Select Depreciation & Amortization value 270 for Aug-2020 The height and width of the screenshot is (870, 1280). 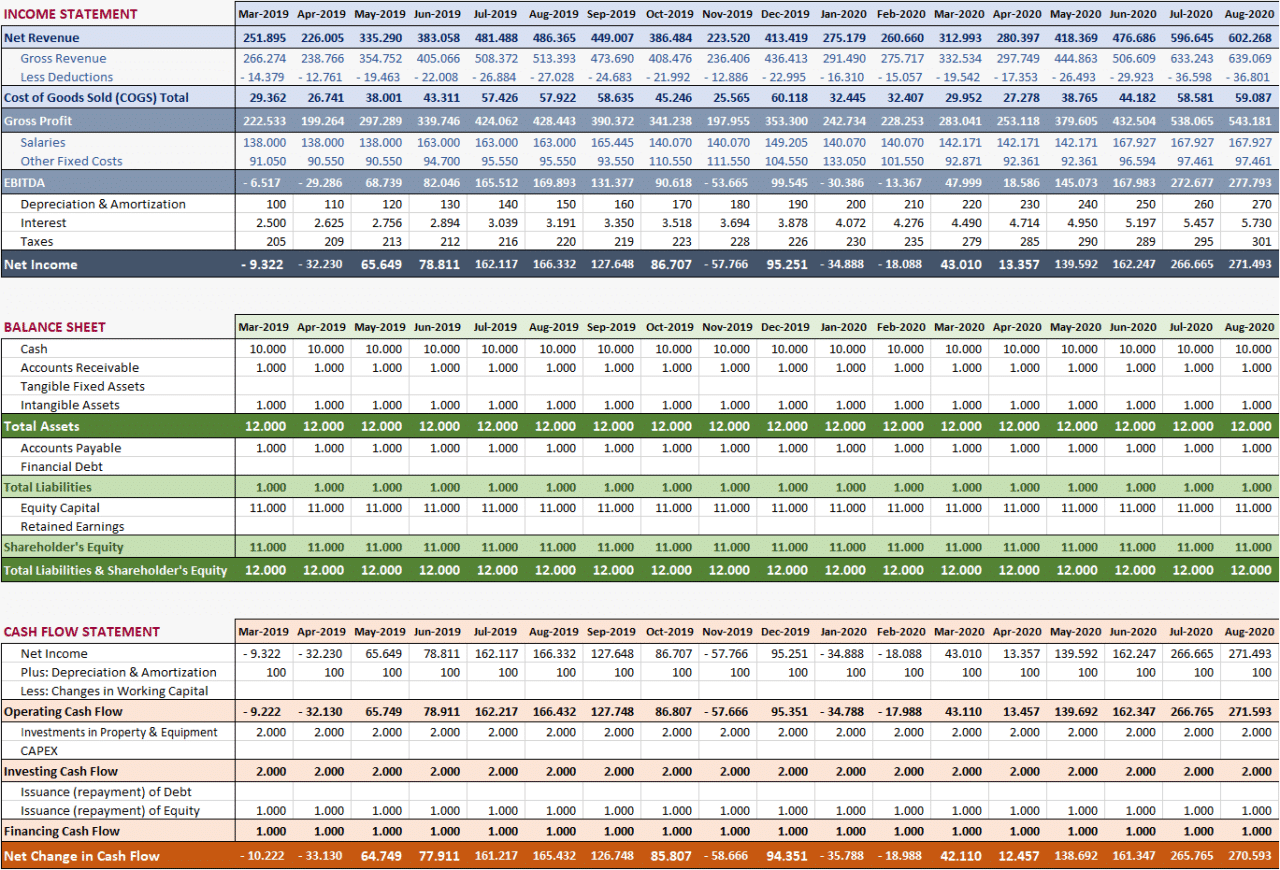[1262, 204]
